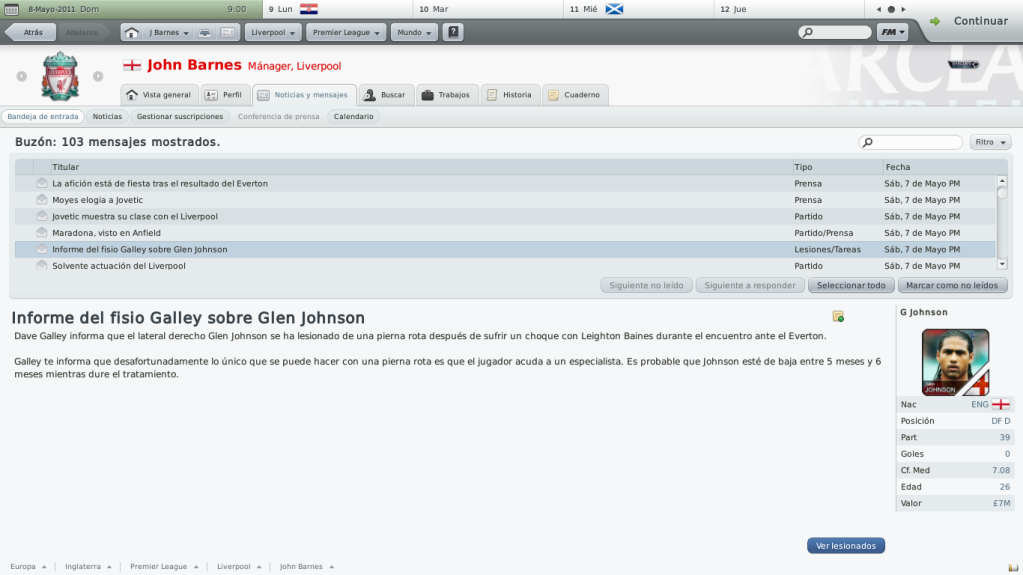Expand the bottom bar Premier League menu

click(164, 567)
